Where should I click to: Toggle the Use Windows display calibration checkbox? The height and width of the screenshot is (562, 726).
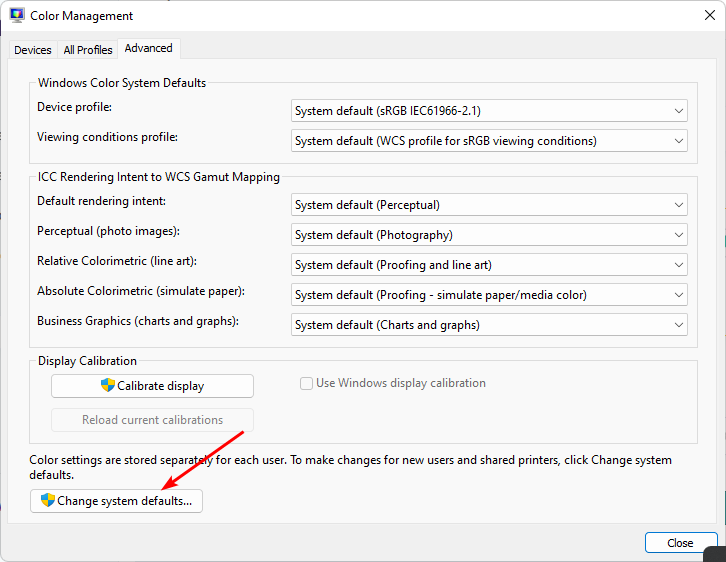click(307, 383)
